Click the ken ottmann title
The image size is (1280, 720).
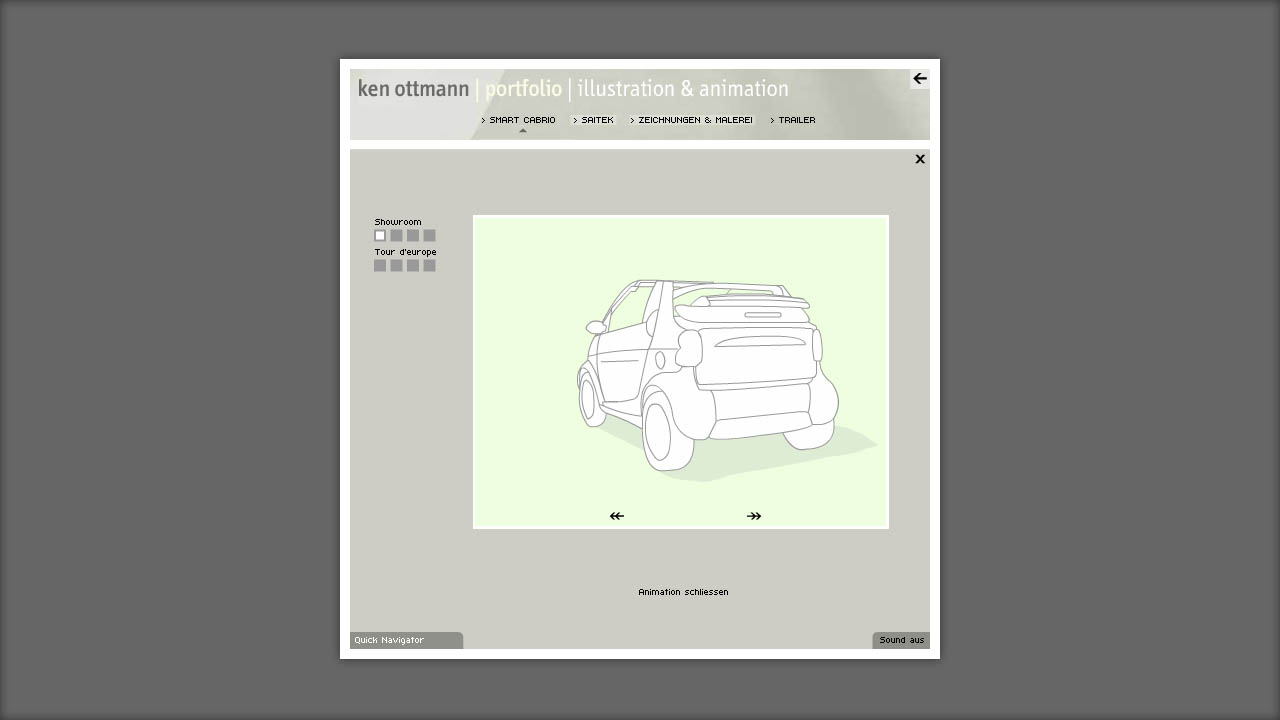coord(413,89)
